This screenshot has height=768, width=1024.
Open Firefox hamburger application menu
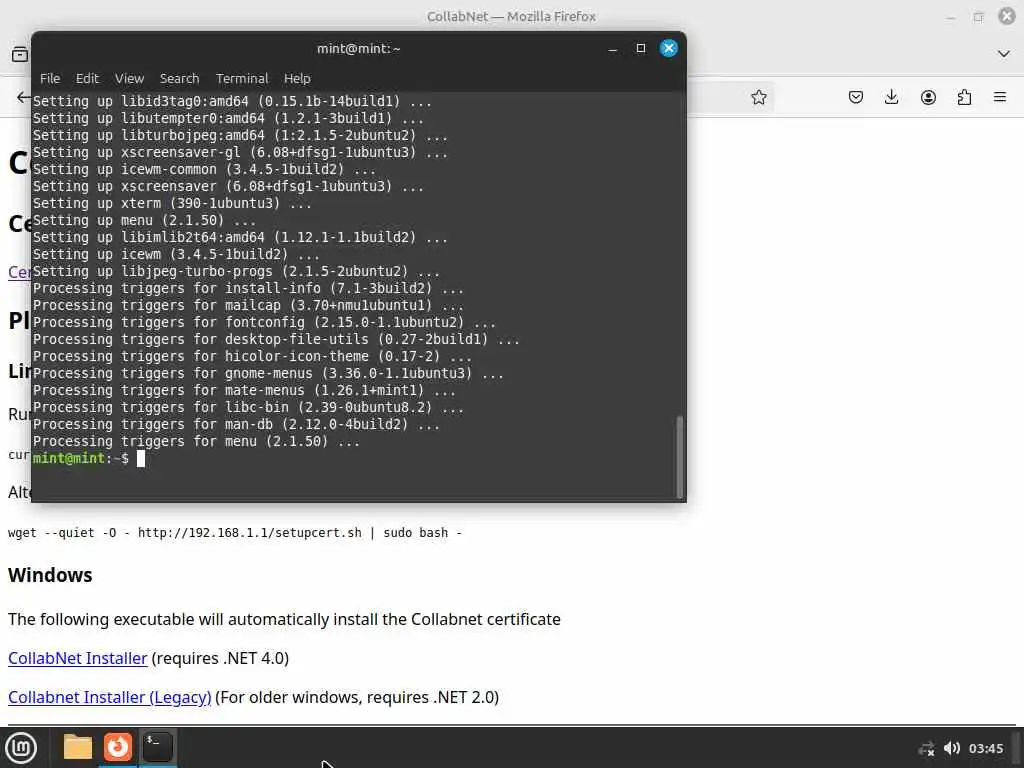click(x=1000, y=97)
